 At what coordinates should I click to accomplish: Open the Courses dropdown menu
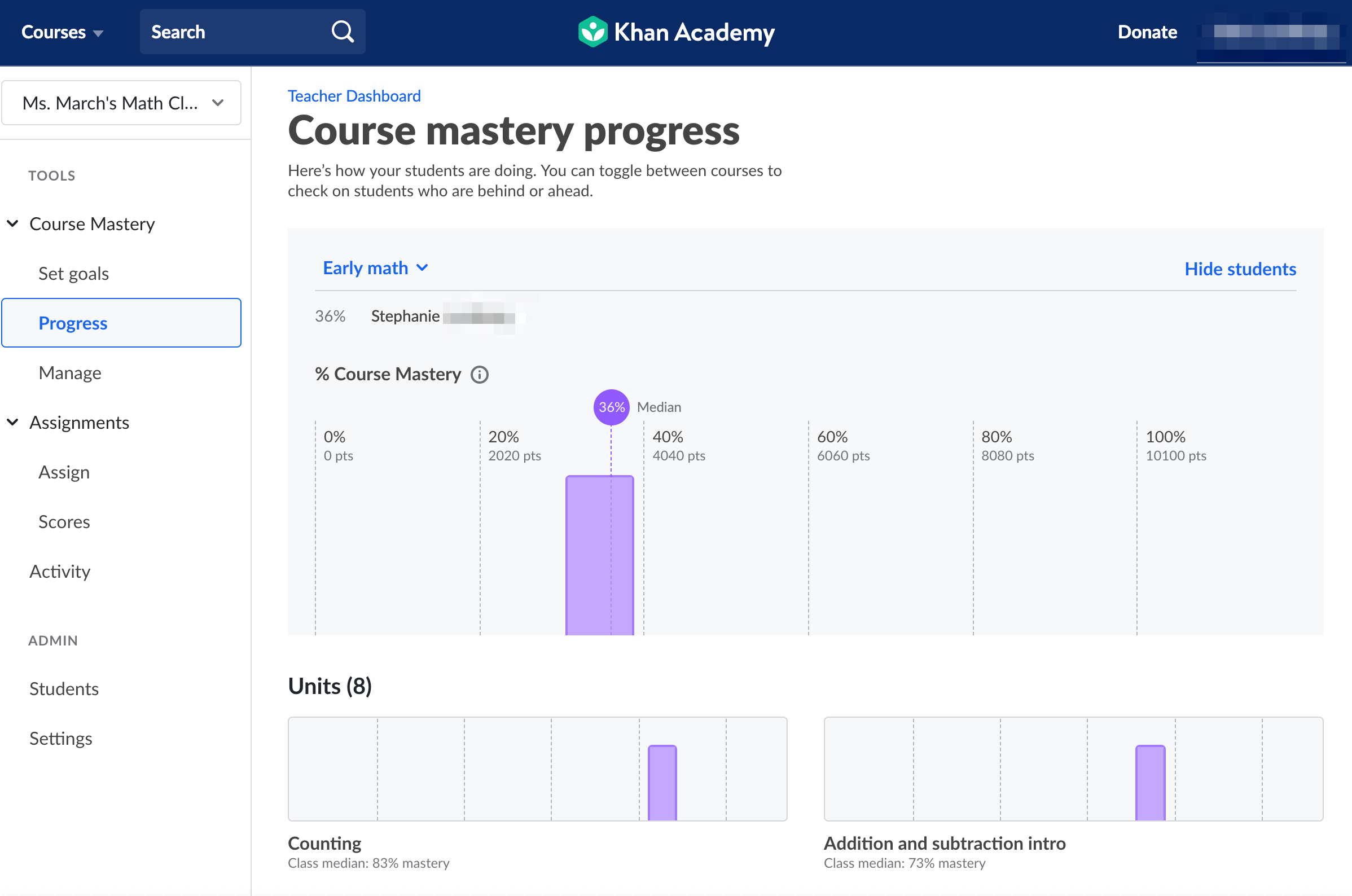pyautogui.click(x=62, y=32)
